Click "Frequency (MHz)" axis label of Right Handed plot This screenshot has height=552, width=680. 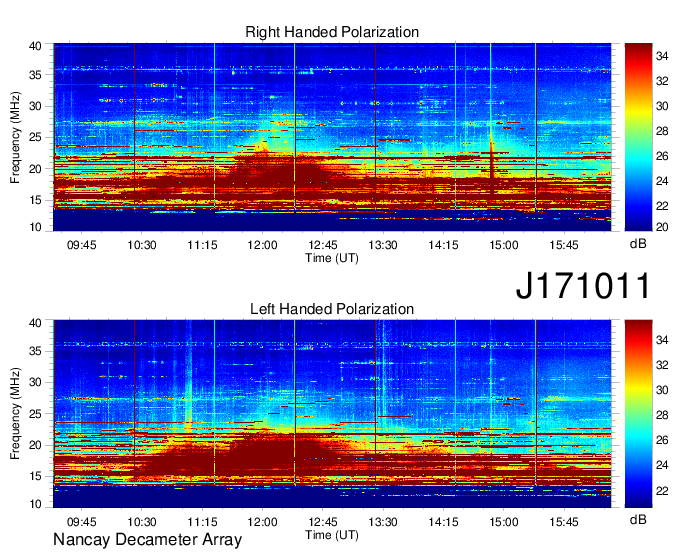pyautogui.click(x=15, y=137)
